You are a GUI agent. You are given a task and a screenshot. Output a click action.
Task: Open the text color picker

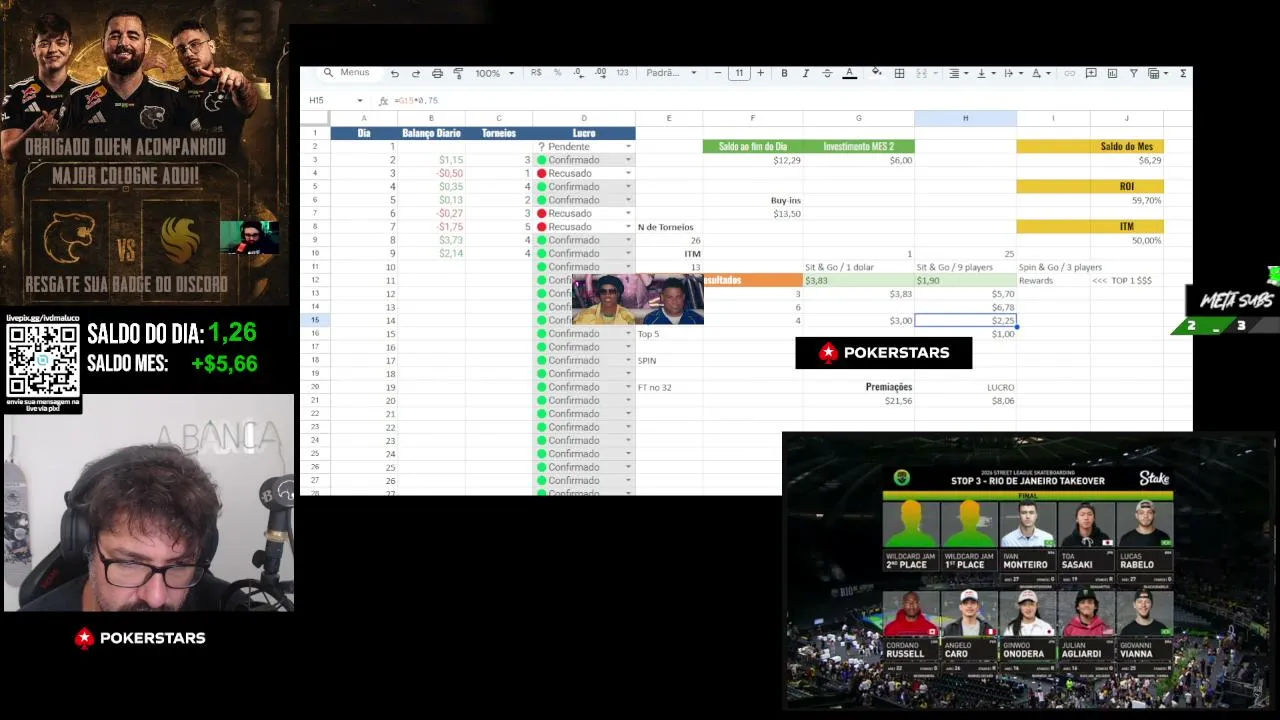click(849, 73)
